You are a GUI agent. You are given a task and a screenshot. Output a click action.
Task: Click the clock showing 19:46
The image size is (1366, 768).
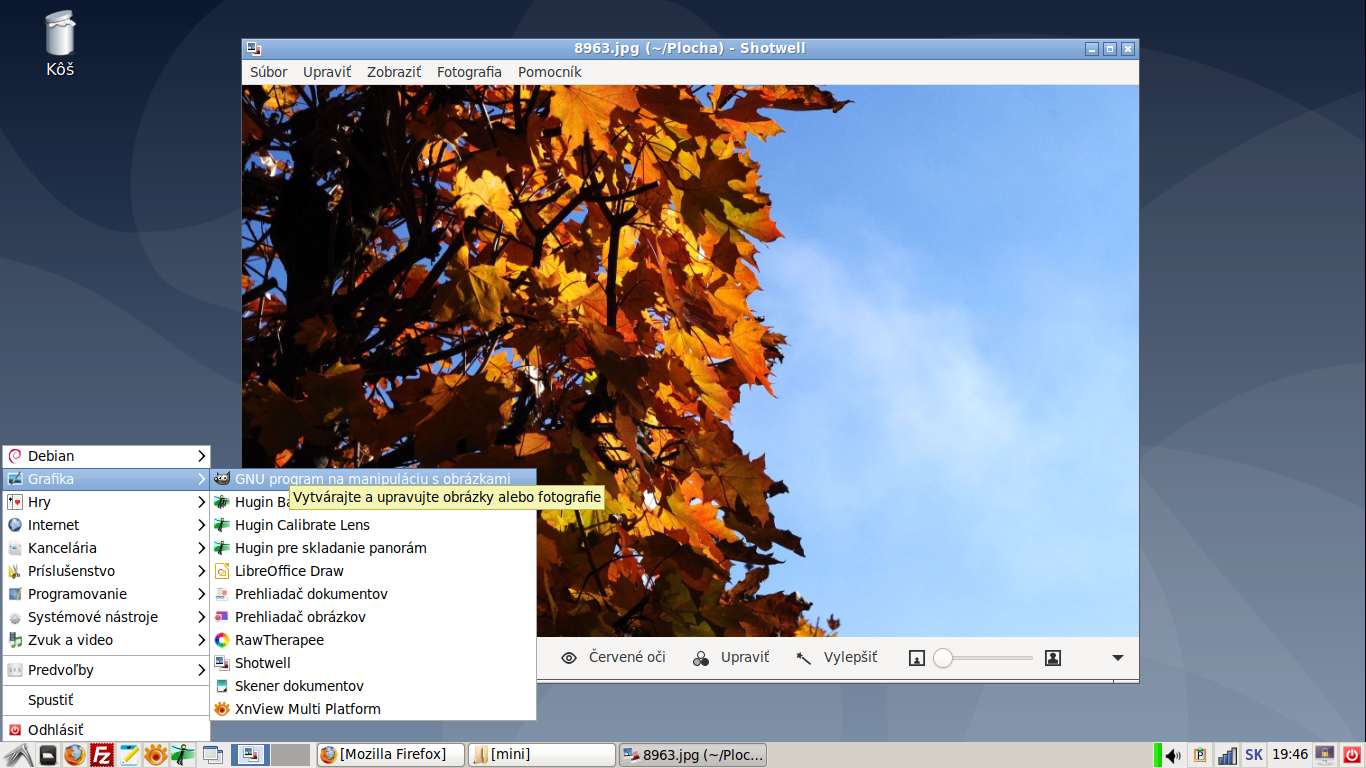tap(1291, 755)
